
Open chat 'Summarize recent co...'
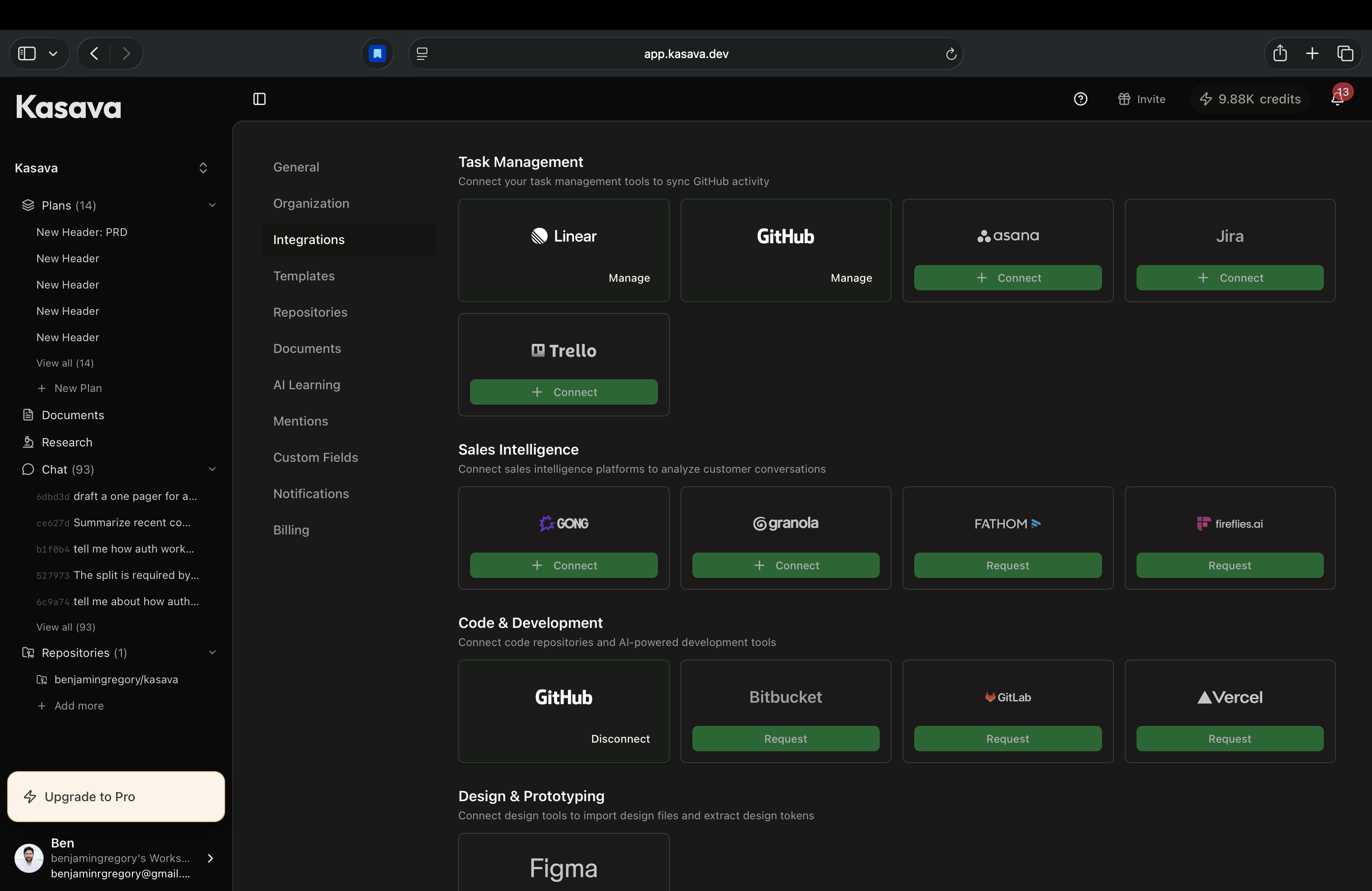113,522
